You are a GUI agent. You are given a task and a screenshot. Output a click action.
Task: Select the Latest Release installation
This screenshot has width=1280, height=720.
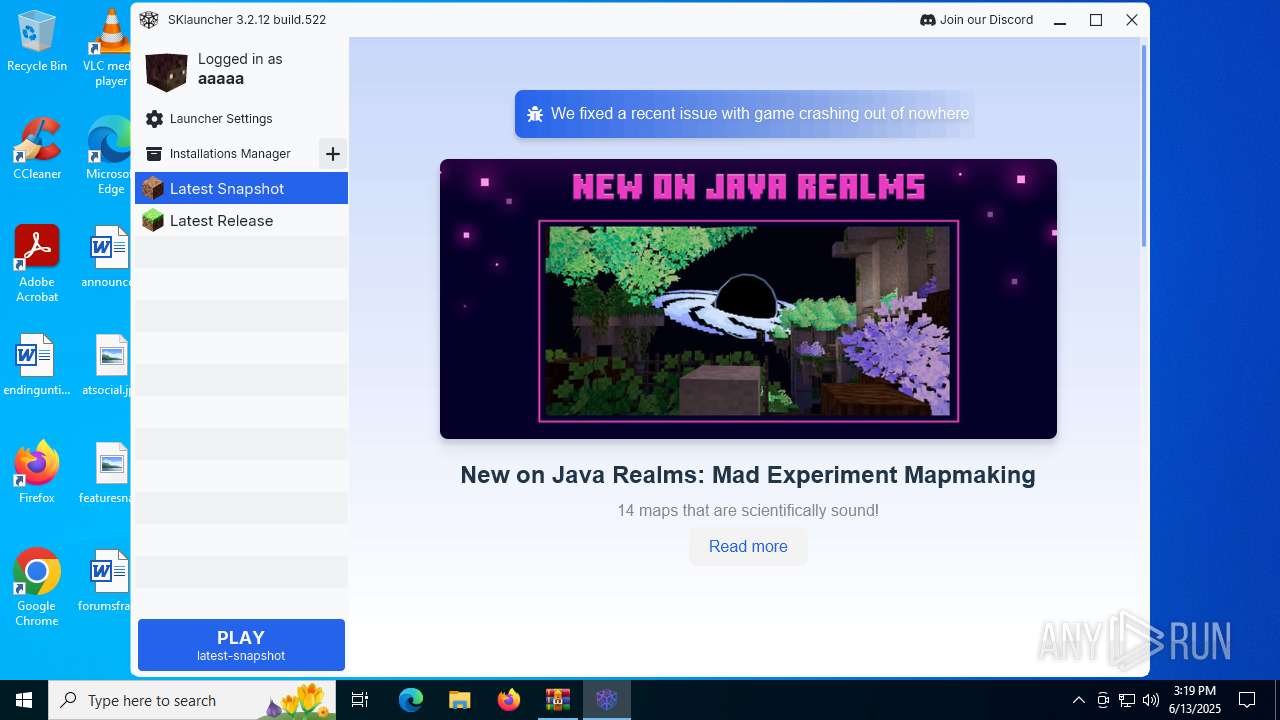(241, 220)
